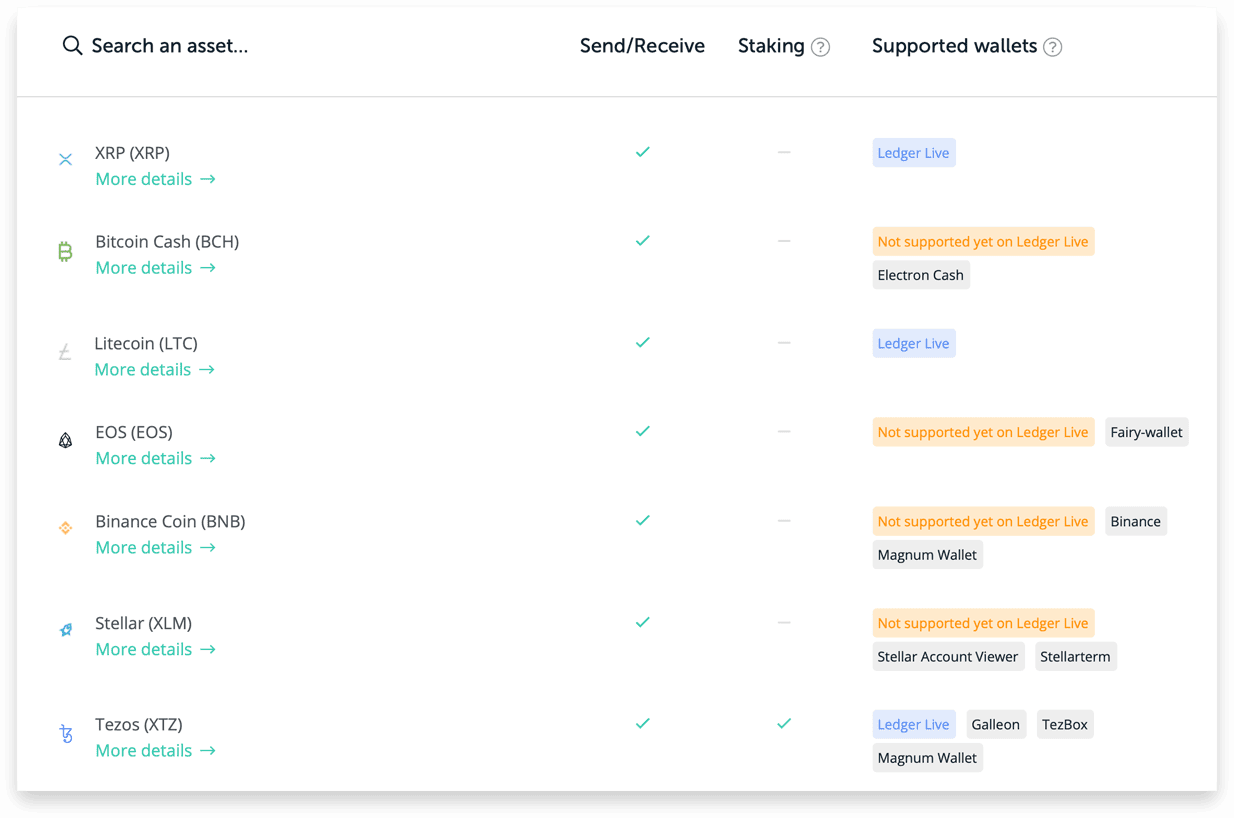Click the XRP coin icon

coord(65,159)
